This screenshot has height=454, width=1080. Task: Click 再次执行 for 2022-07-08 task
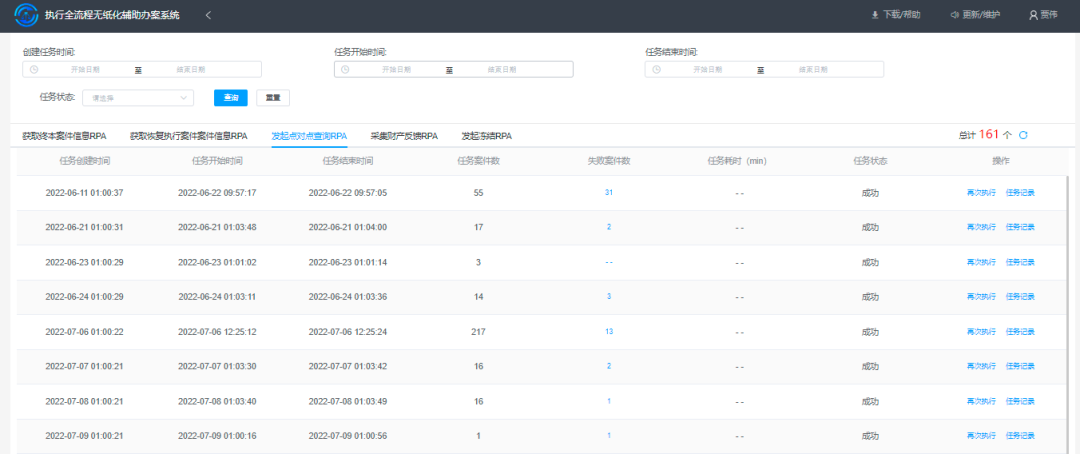click(x=981, y=401)
